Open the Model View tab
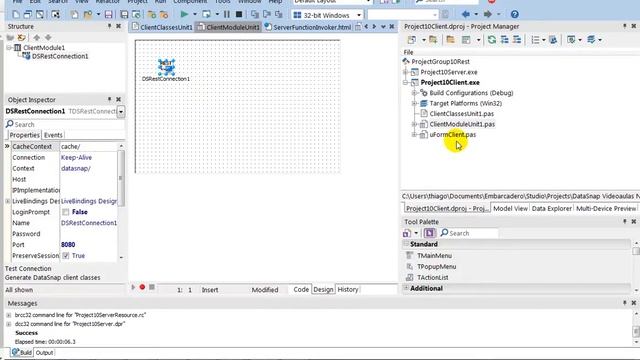Screen dimensions: 640x360 point(510,208)
